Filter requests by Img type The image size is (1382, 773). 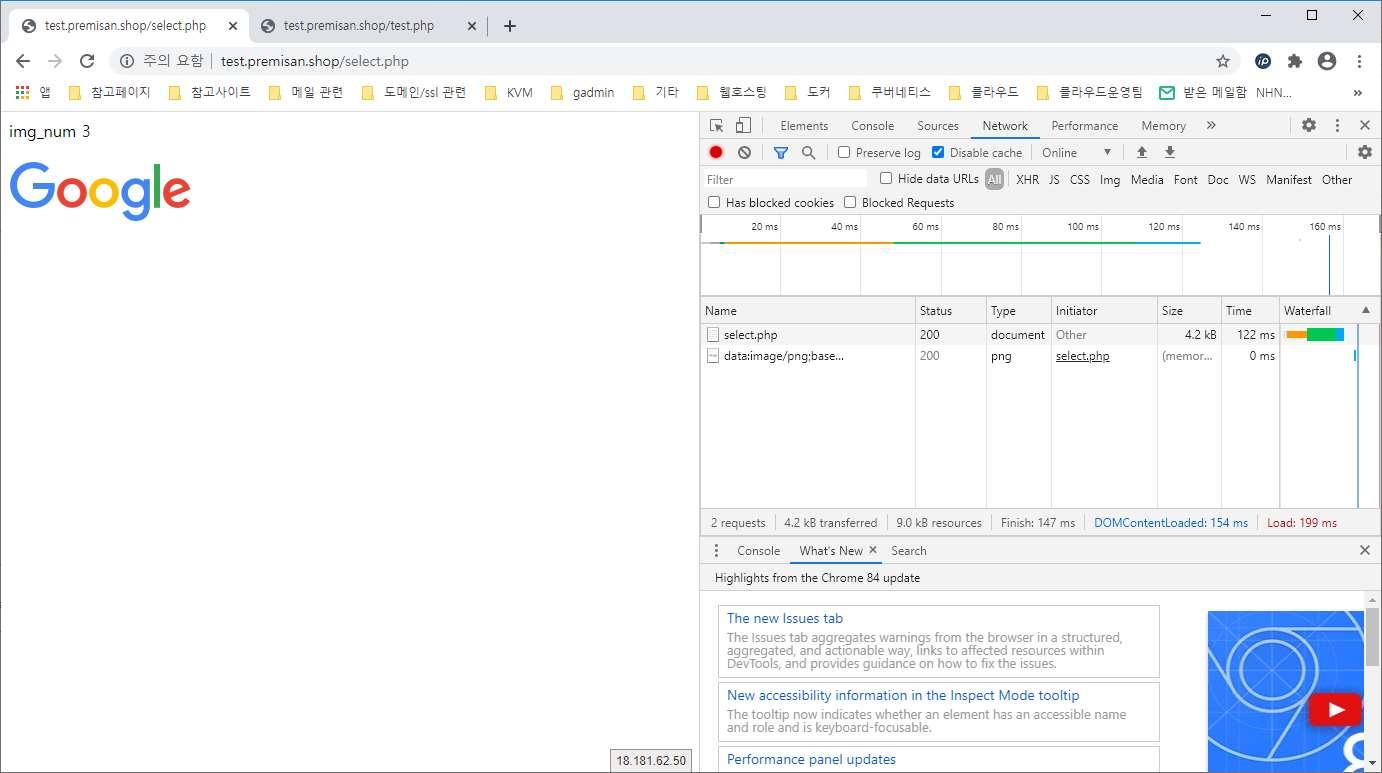click(1110, 179)
